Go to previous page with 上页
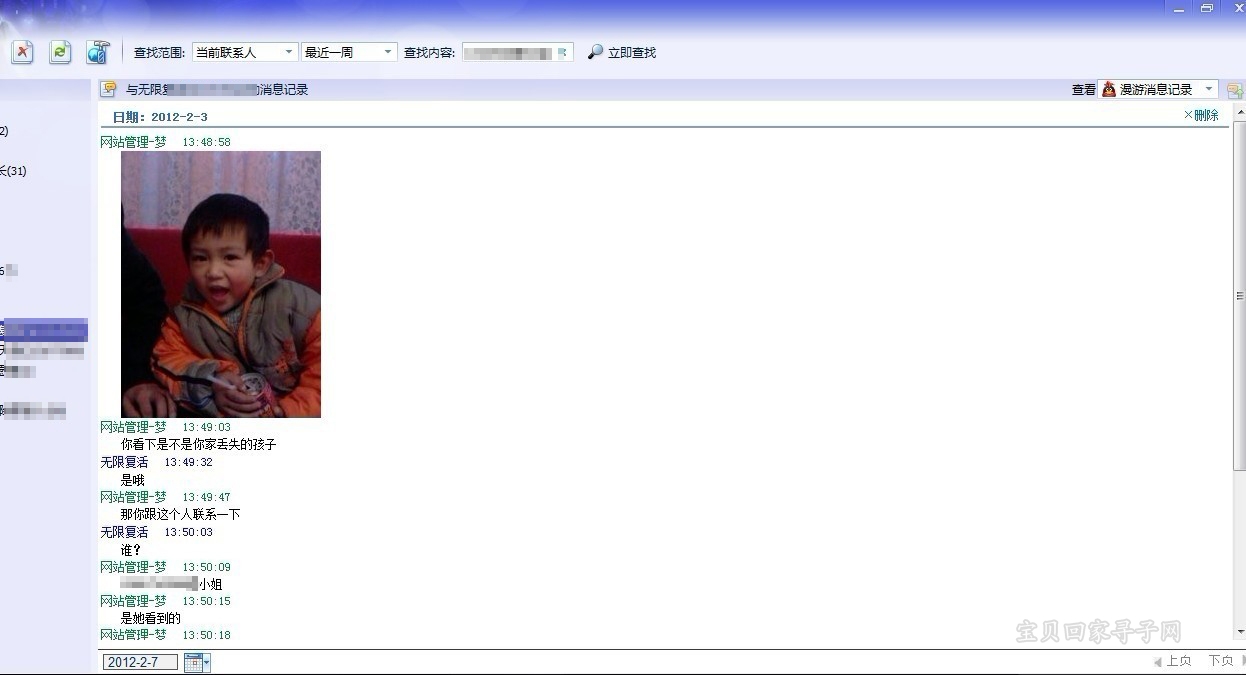Screen dimensions: 1246x675 pyautogui.click(x=1172, y=661)
